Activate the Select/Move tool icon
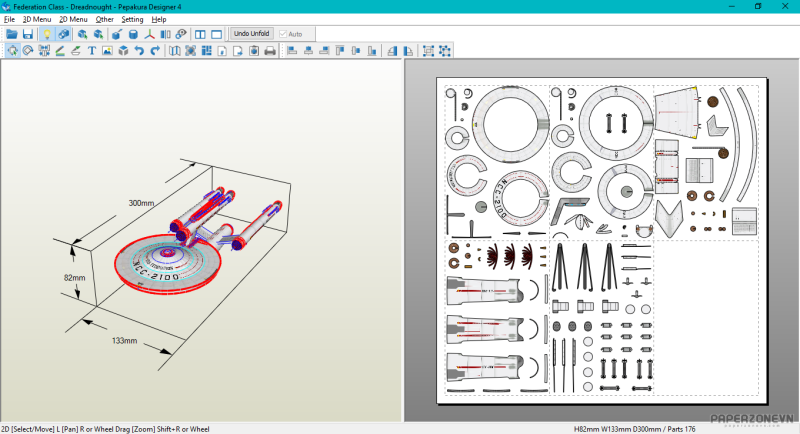Screen dimensions: 800x434 [12, 51]
